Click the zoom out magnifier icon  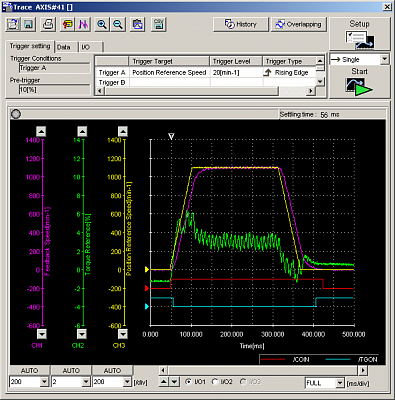[x=118, y=24]
